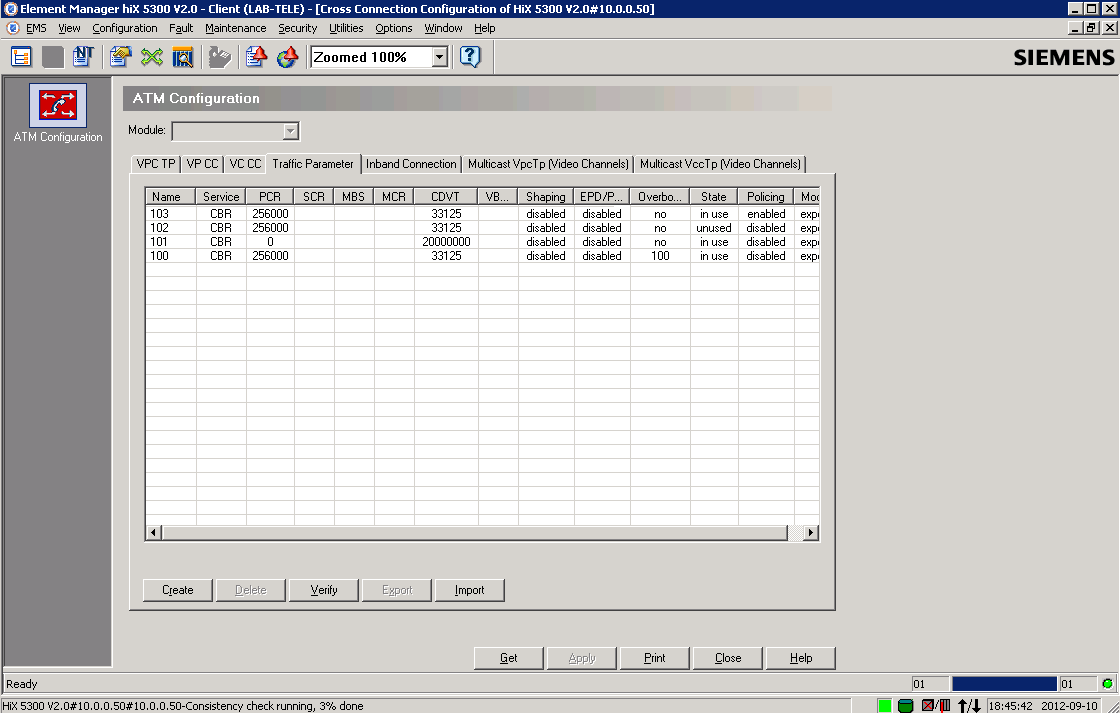Switch to the VP CC tab
Image resolution: width=1120 pixels, height=713 pixels.
coord(202,164)
